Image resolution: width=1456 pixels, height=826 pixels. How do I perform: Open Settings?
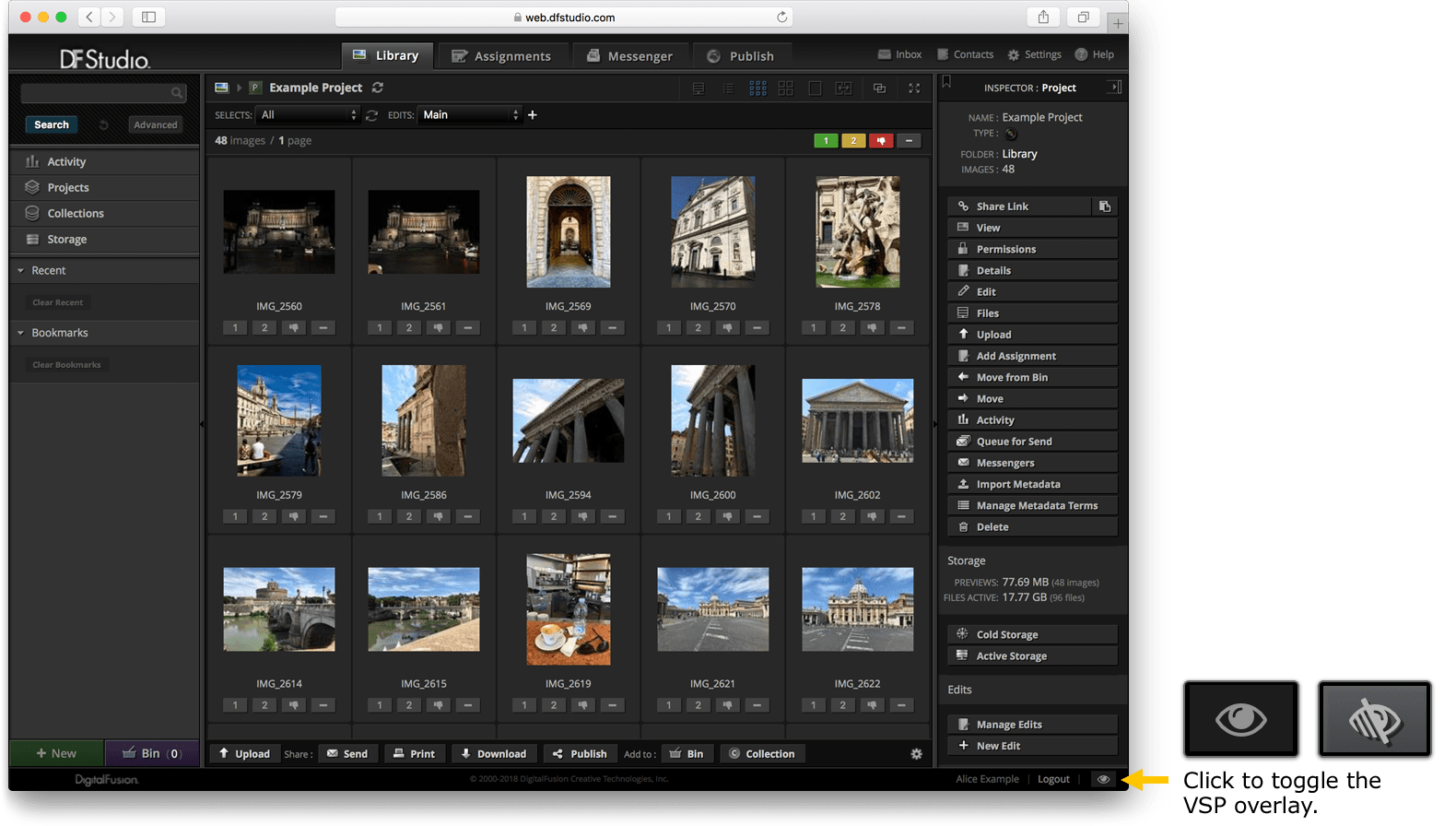(1034, 54)
